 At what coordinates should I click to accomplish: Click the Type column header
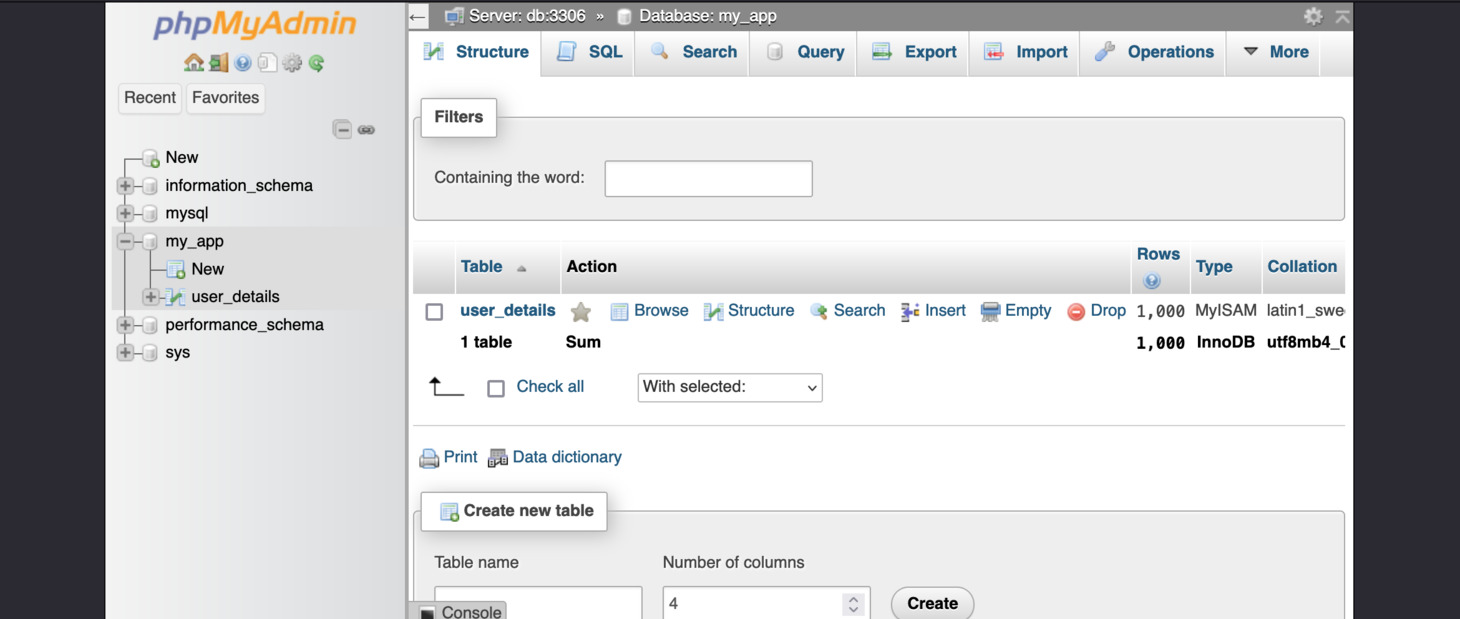click(x=1214, y=267)
